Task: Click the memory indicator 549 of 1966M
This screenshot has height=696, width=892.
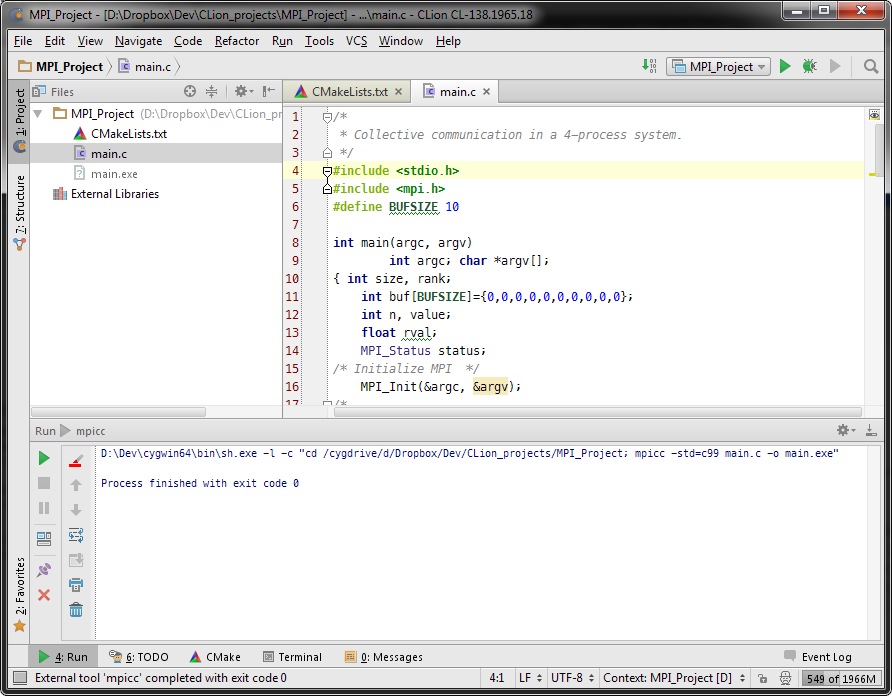Action: 840,678
